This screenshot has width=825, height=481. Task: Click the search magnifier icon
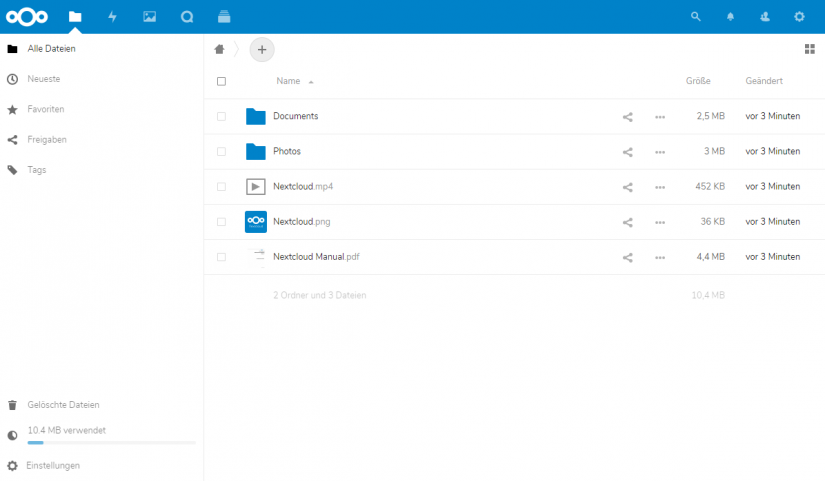(x=697, y=17)
